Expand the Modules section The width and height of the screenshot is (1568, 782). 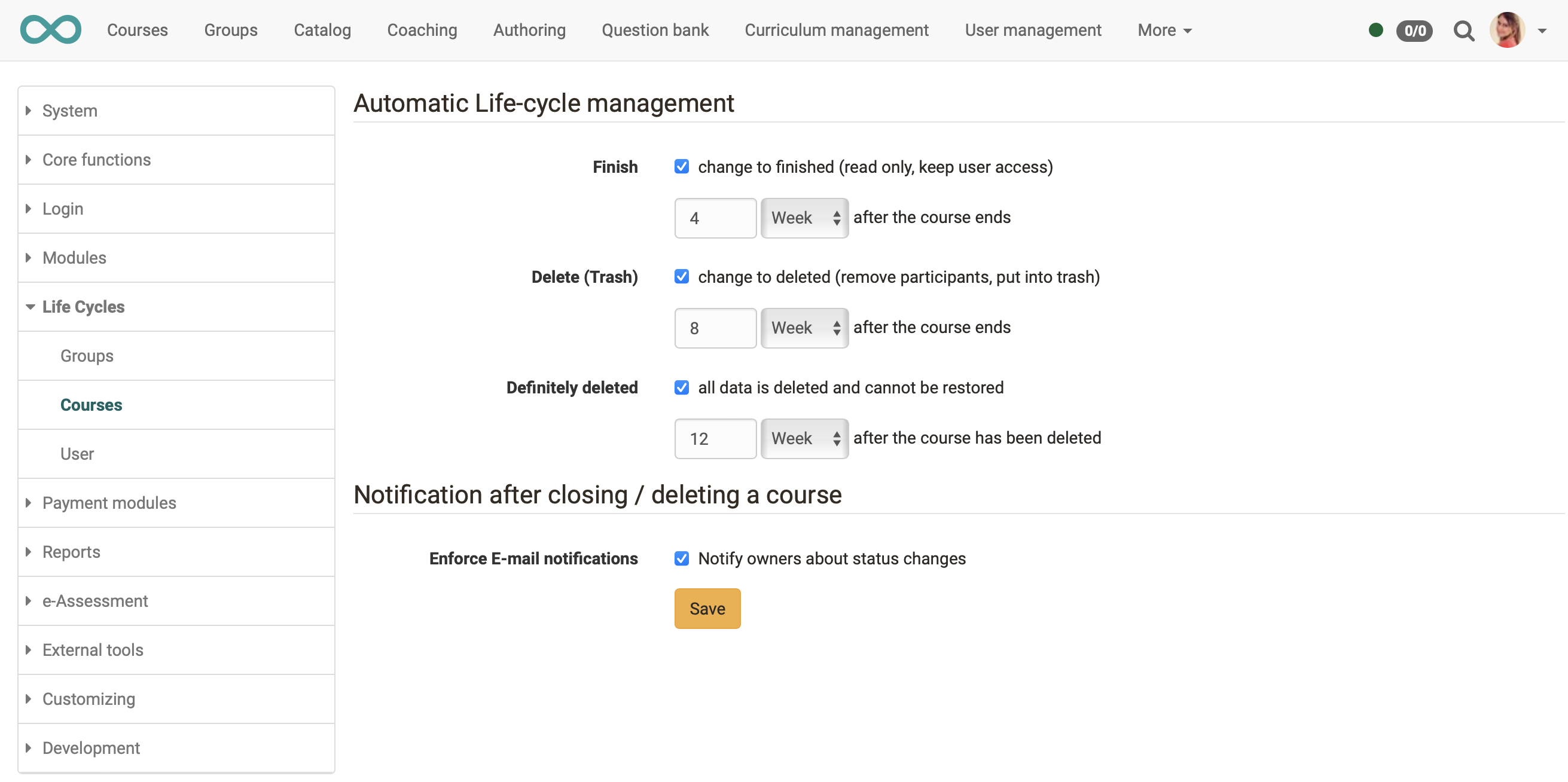tap(176, 258)
